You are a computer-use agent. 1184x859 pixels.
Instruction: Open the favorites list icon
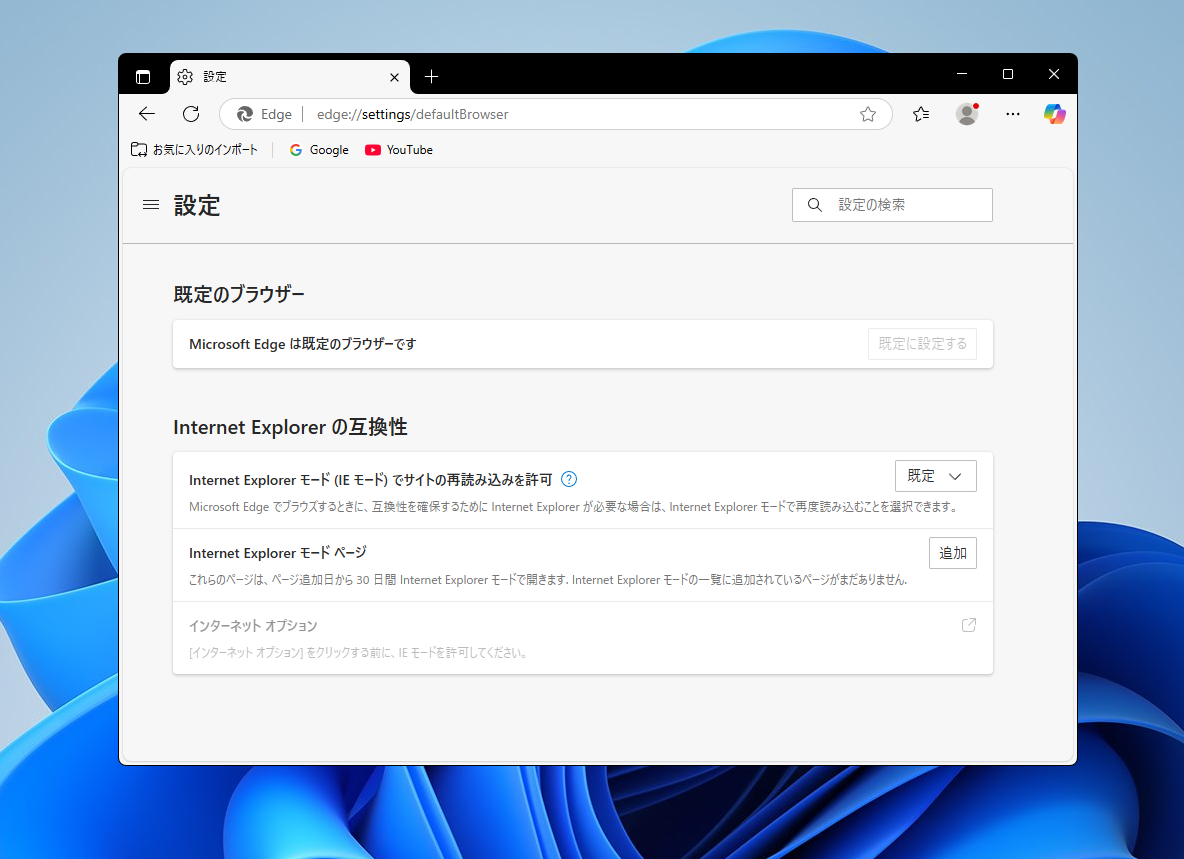[920, 114]
